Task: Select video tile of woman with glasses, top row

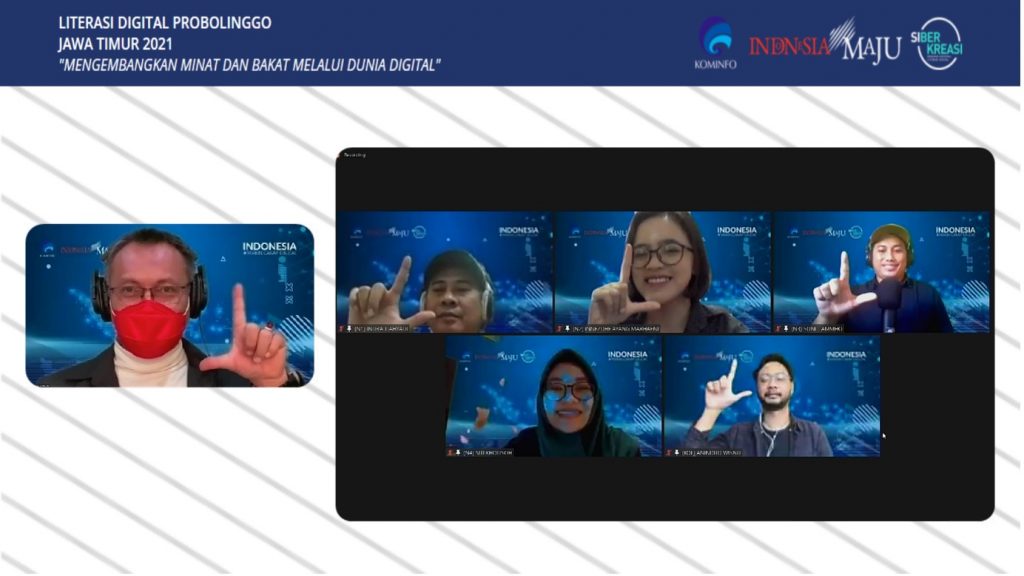Action: point(662,271)
